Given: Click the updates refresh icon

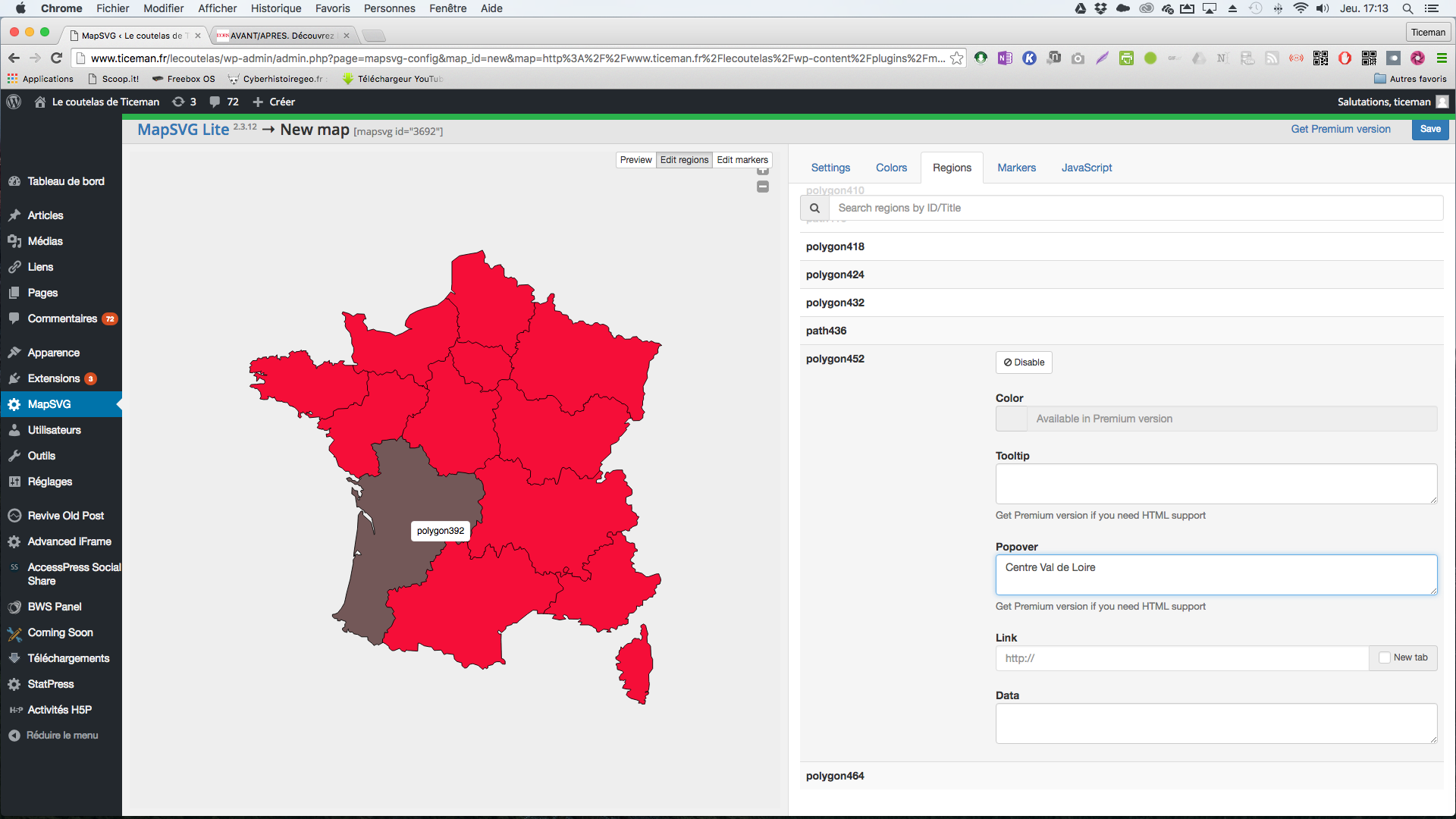Looking at the screenshot, I should [178, 102].
